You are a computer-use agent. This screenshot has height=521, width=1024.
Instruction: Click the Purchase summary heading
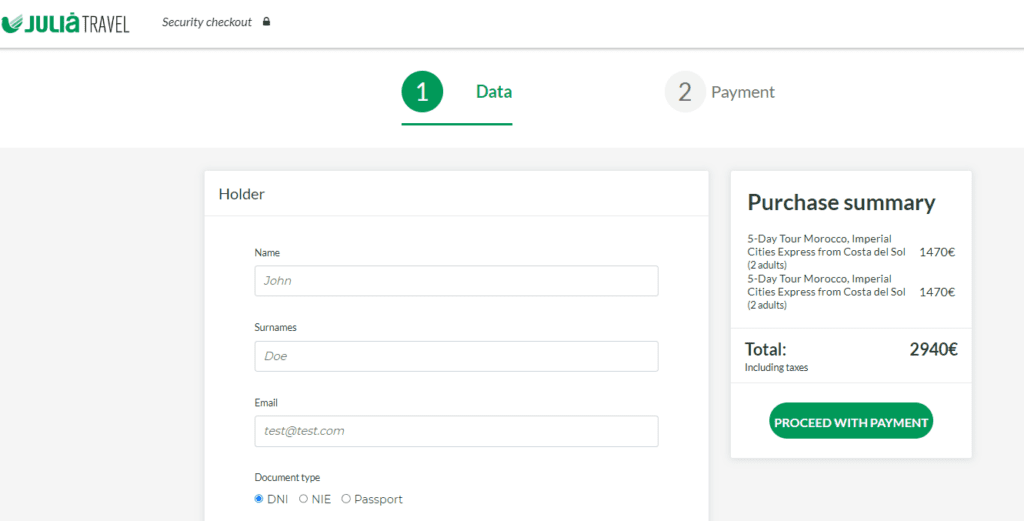coord(841,203)
